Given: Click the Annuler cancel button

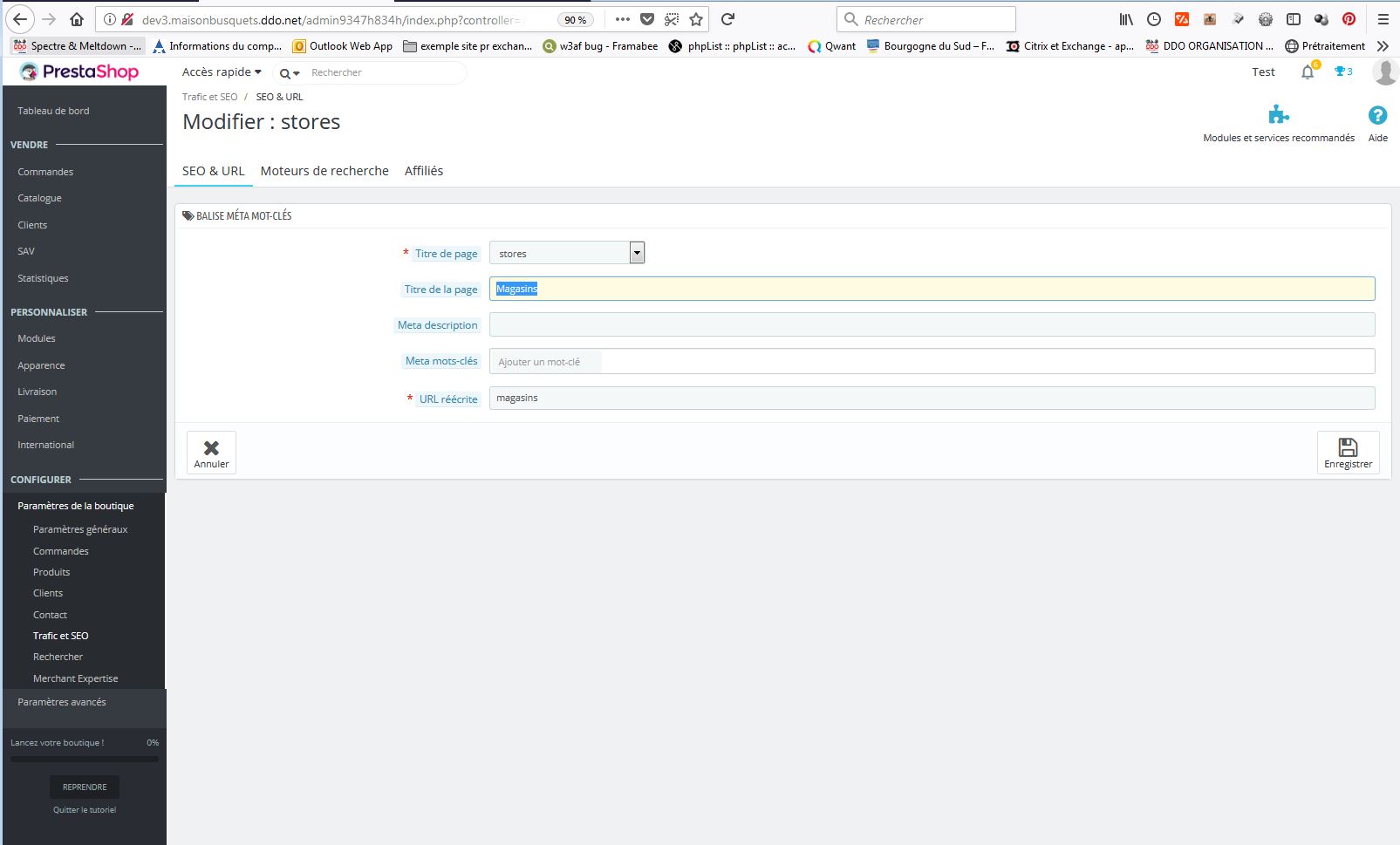Looking at the screenshot, I should [x=211, y=453].
